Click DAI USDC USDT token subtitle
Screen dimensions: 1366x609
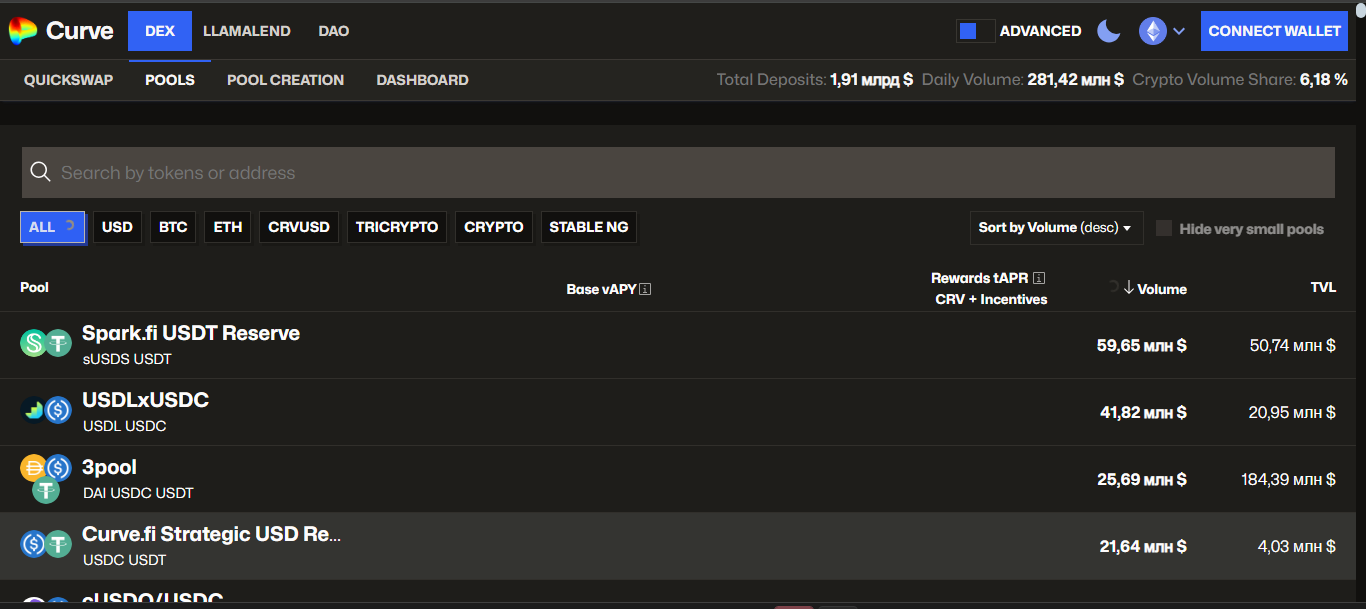click(x=138, y=493)
